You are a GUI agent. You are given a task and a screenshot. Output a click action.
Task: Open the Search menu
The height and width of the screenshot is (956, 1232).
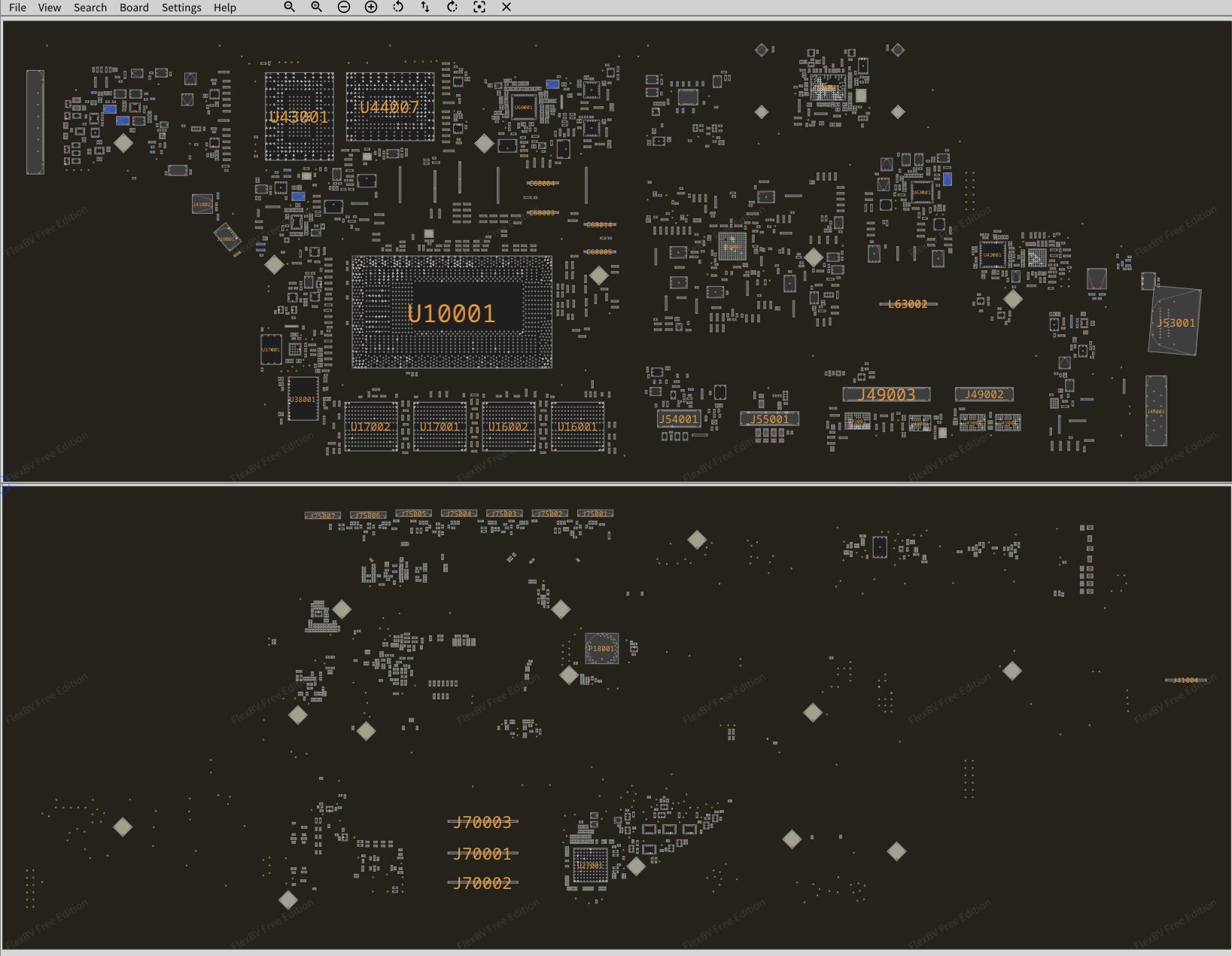point(90,8)
